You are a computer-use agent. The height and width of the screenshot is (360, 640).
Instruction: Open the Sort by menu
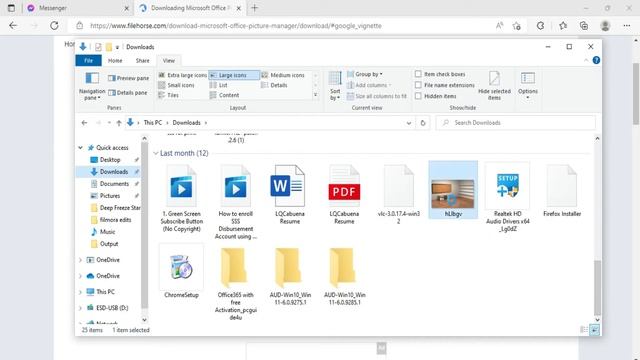tap(335, 87)
